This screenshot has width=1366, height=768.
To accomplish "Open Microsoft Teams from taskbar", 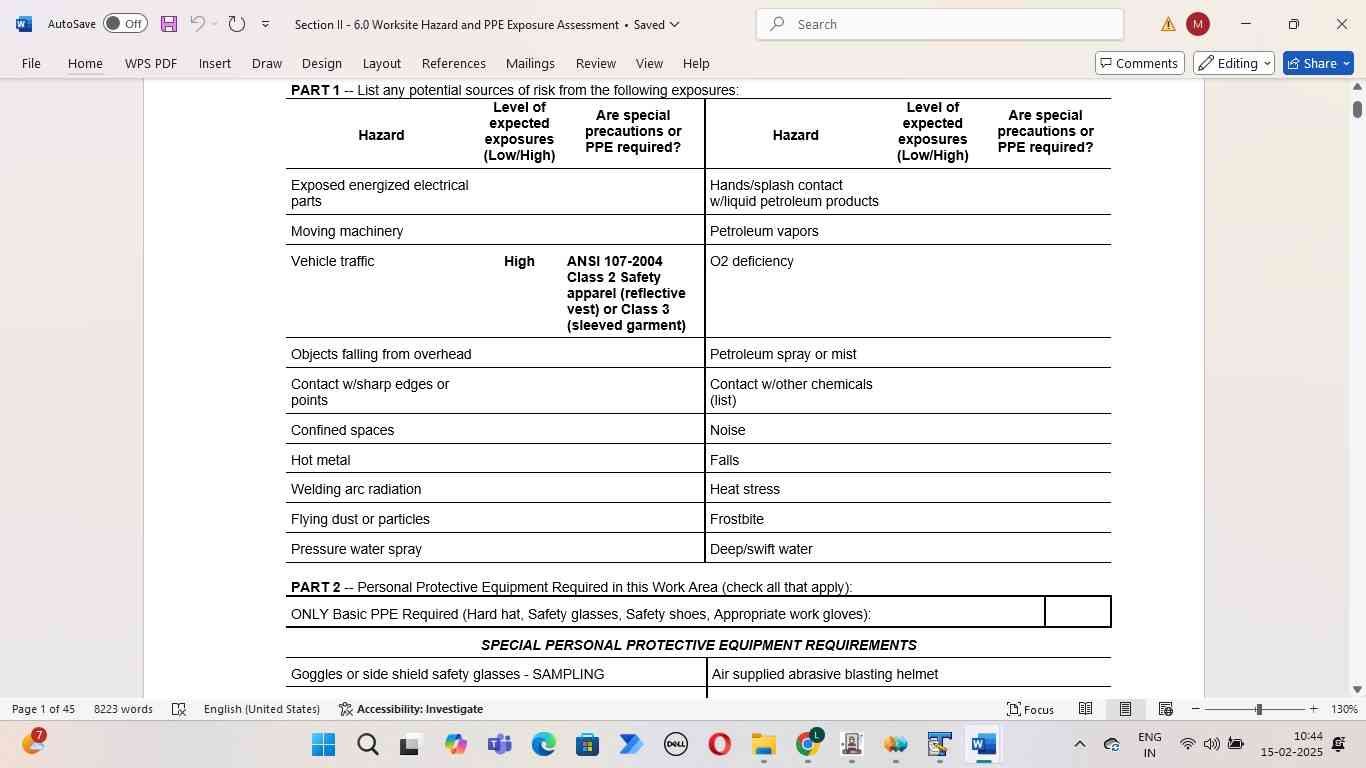I will point(499,745).
